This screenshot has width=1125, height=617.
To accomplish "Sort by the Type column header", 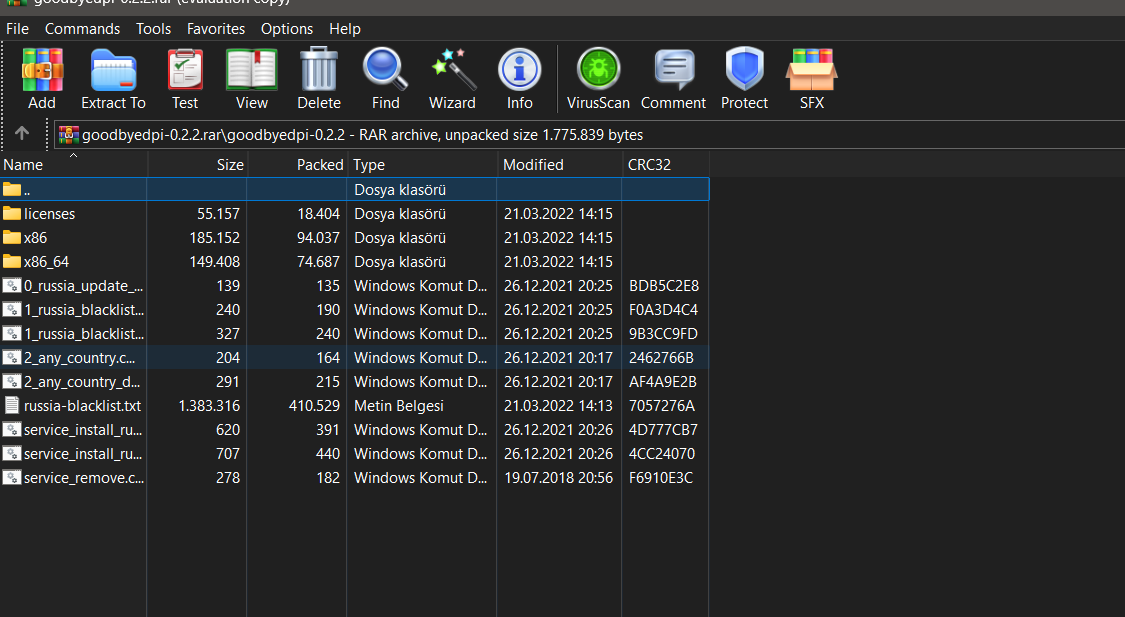I will point(423,164).
